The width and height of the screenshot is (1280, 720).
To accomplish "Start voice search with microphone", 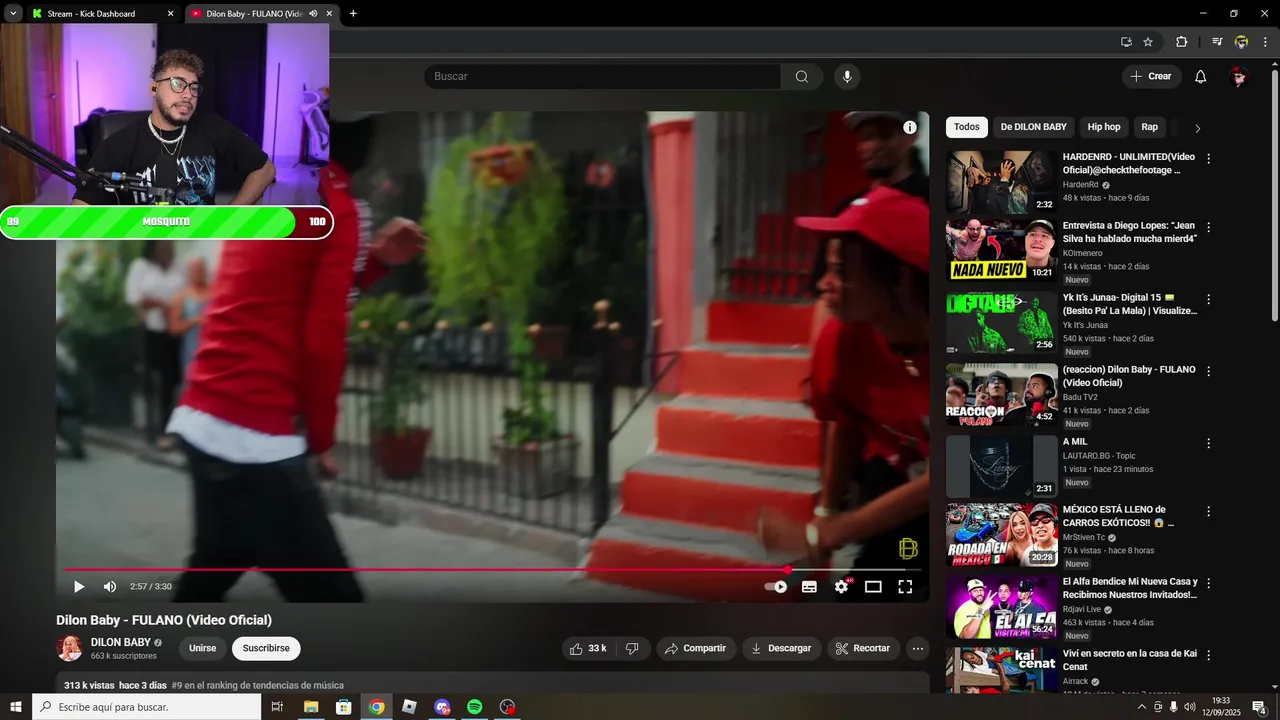I will point(847,77).
